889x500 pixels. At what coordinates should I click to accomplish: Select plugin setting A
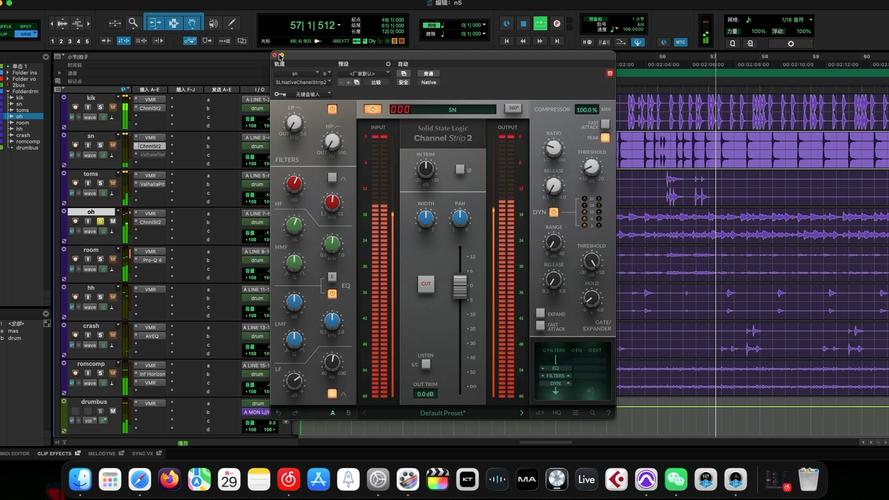click(333, 413)
